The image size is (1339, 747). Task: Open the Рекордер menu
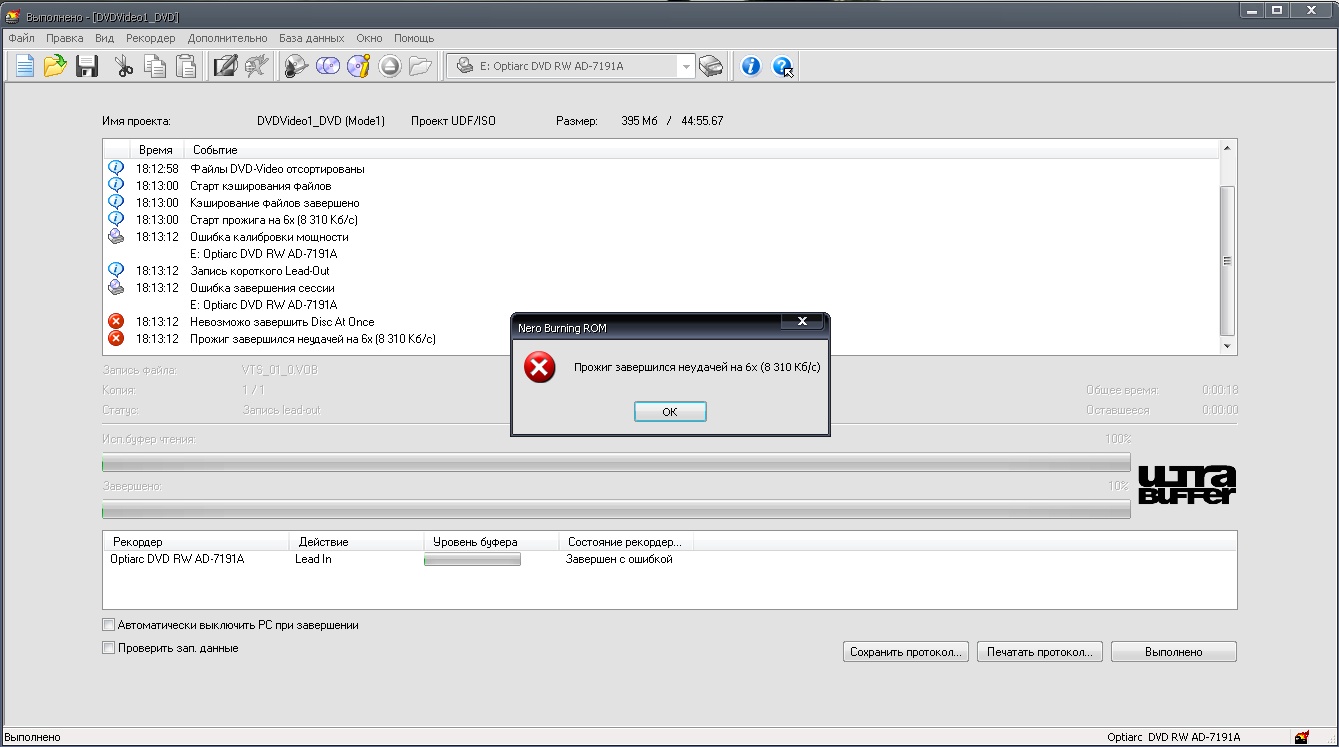point(151,38)
